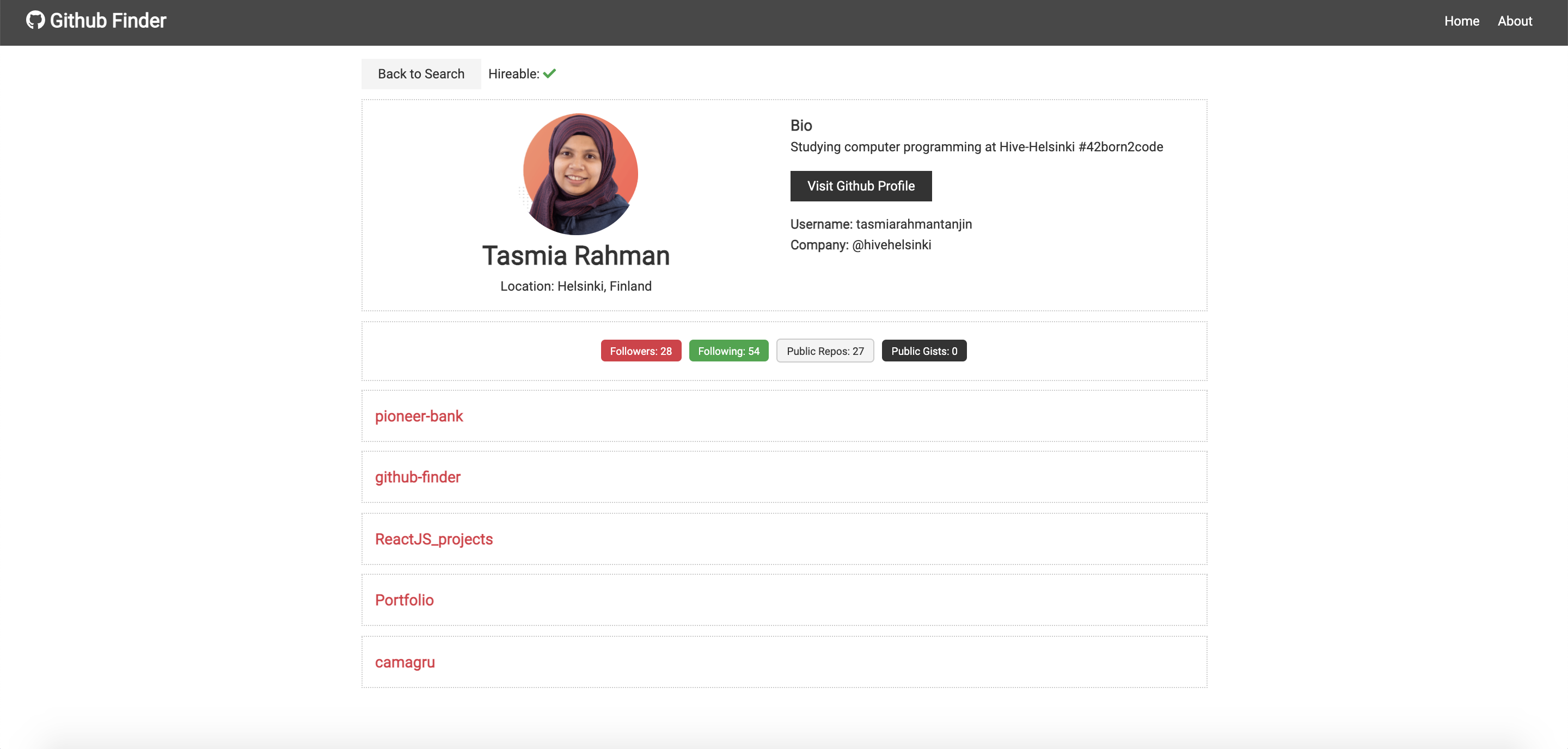Viewport: 1568px width, 749px height.
Task: Open the pioneer-bank repository link
Action: point(418,416)
